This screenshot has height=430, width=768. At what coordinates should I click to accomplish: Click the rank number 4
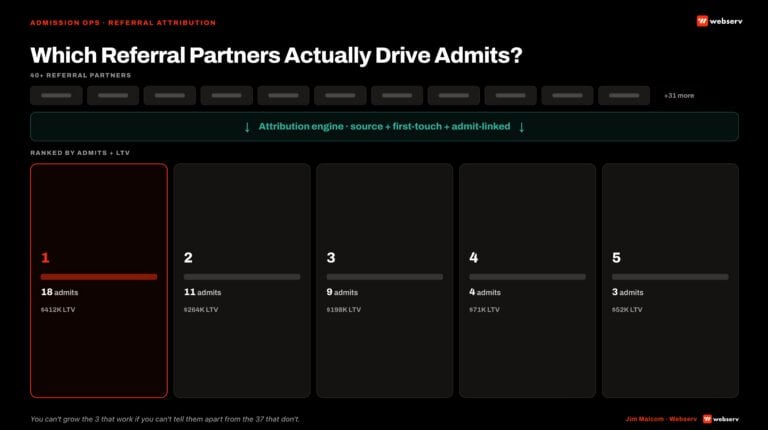coord(474,258)
